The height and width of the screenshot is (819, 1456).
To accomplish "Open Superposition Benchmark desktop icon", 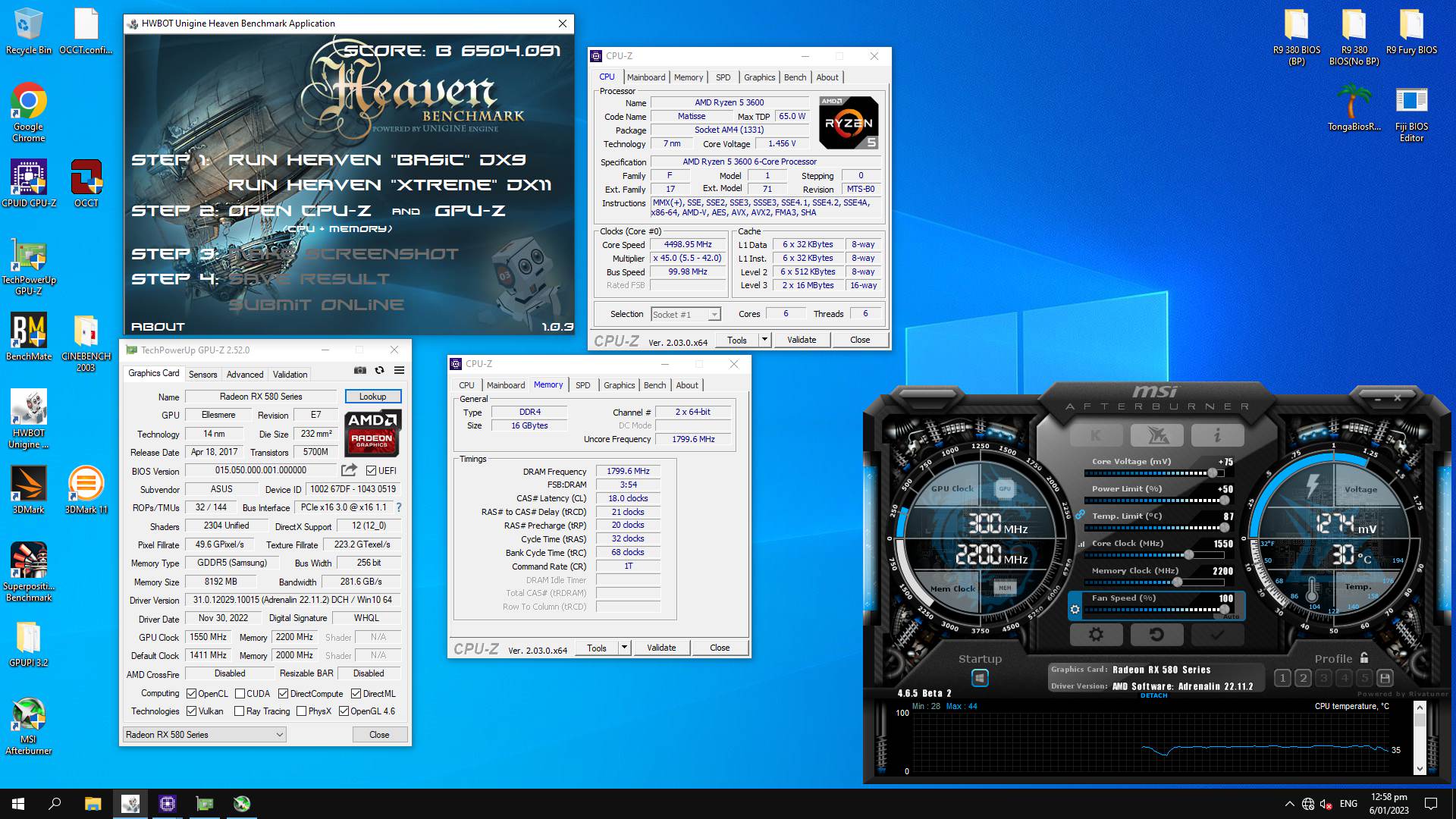I will 29,572.
